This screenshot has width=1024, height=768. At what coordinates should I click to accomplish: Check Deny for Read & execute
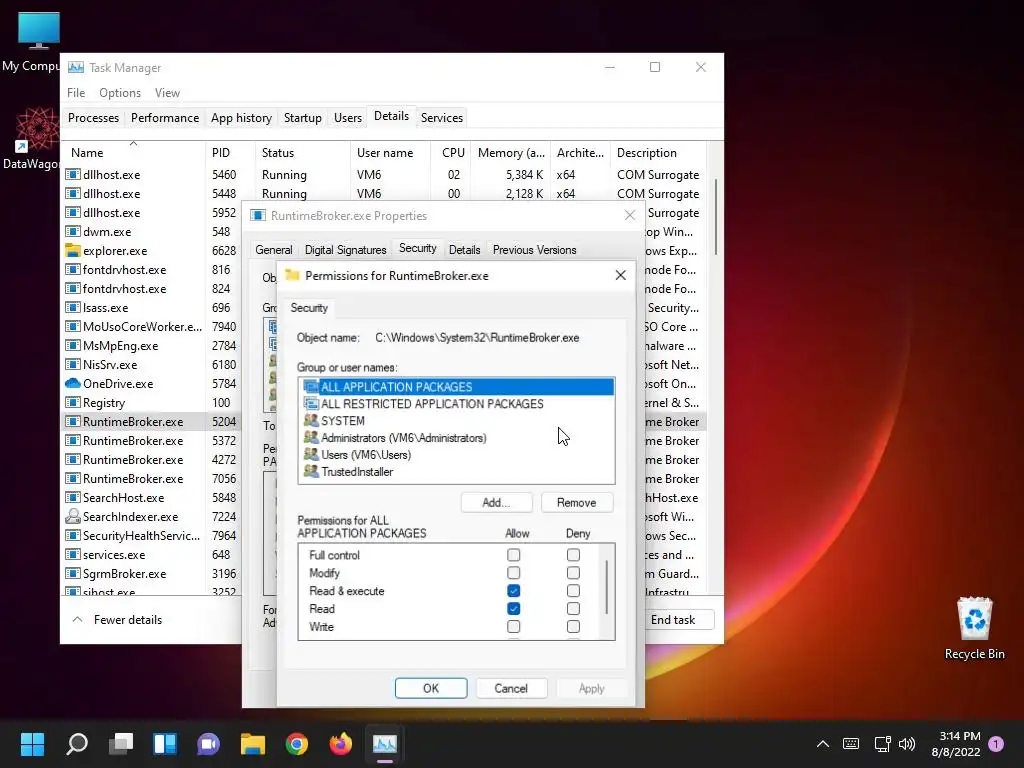(573, 591)
